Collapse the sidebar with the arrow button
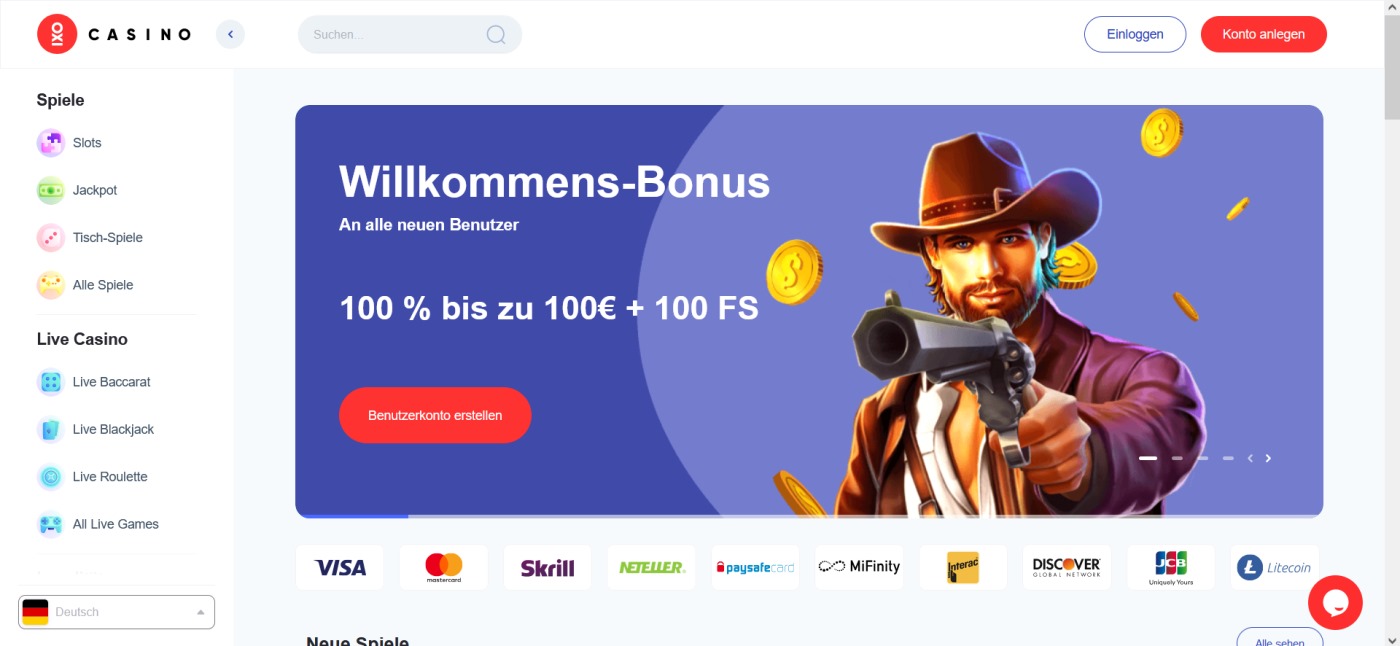 [230, 34]
